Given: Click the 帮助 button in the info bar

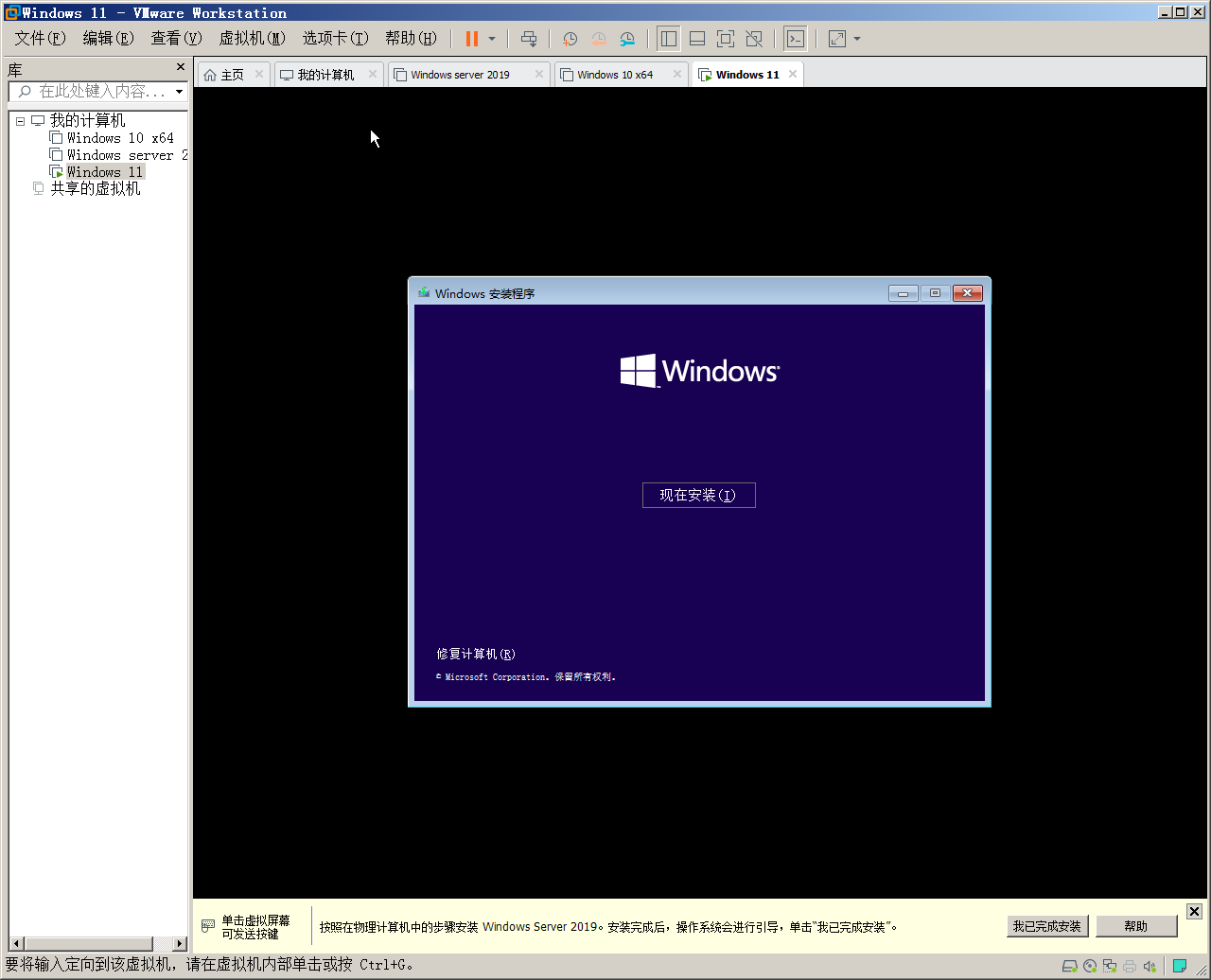Looking at the screenshot, I should click(x=1136, y=926).
